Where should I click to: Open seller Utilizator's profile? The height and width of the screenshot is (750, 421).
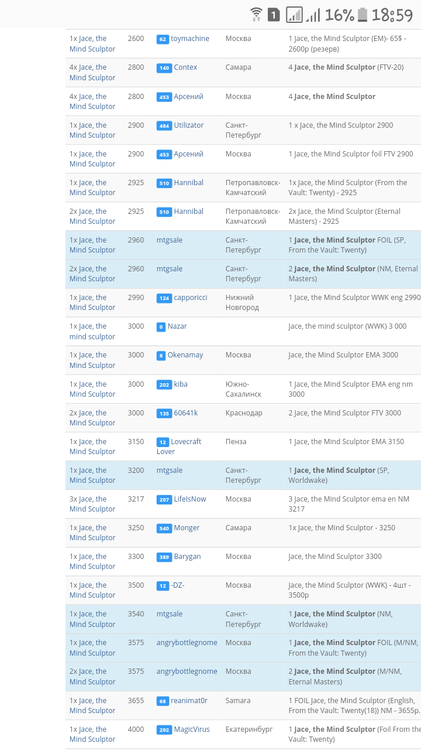(188, 125)
